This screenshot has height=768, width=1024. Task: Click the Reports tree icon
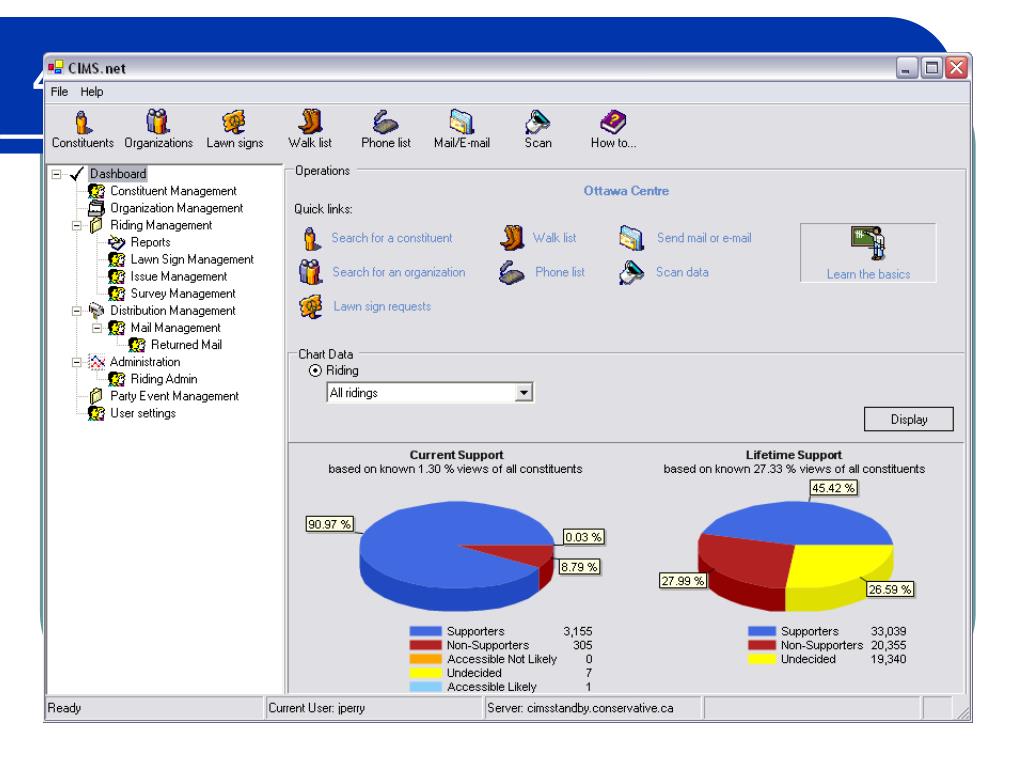[116, 242]
